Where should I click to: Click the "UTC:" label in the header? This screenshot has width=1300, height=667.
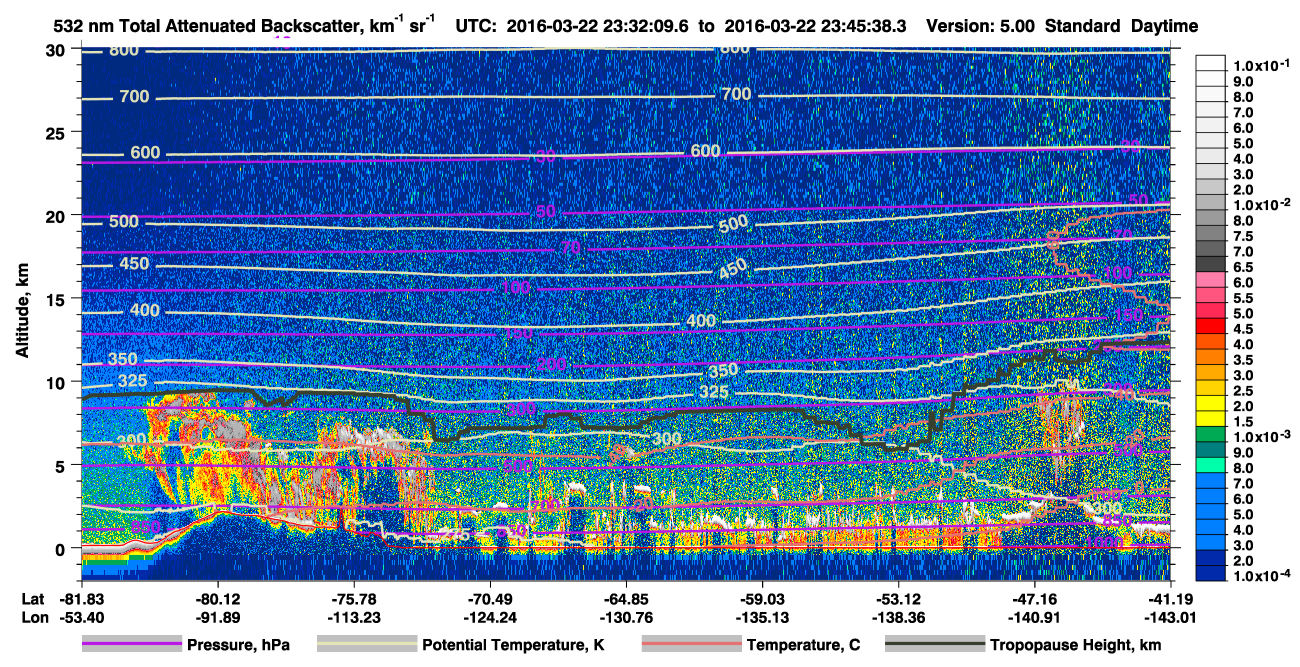[x=476, y=26]
